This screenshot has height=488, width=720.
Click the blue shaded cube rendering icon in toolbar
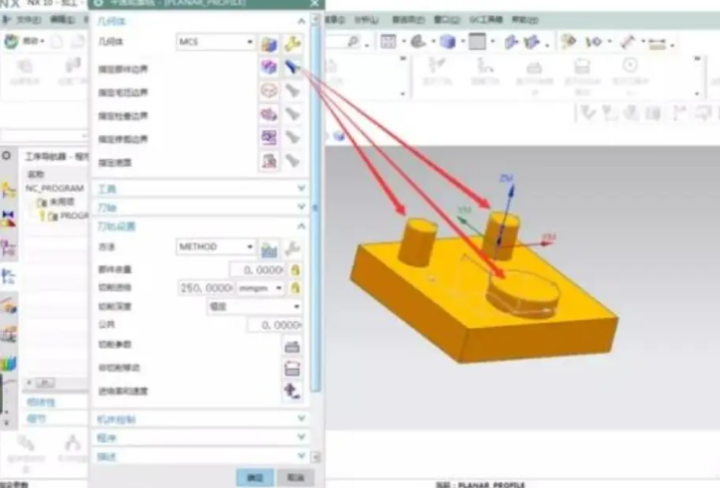coord(447,42)
